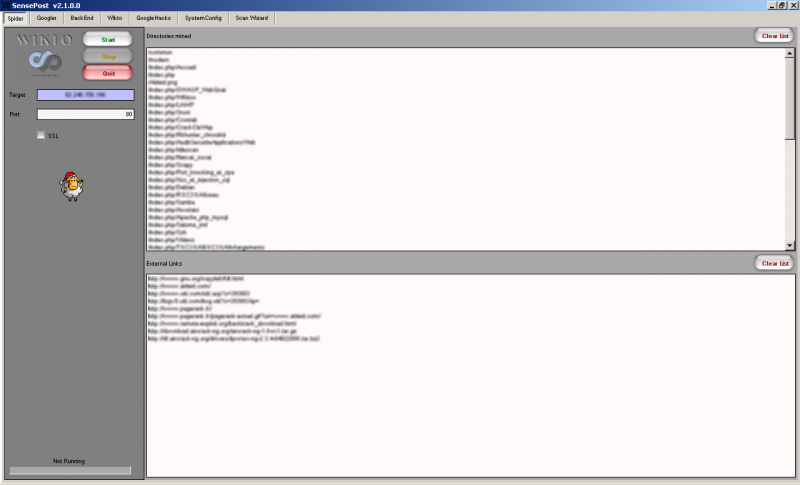Click the Wikto title logo text
The image size is (800, 485).
[x=44, y=40]
